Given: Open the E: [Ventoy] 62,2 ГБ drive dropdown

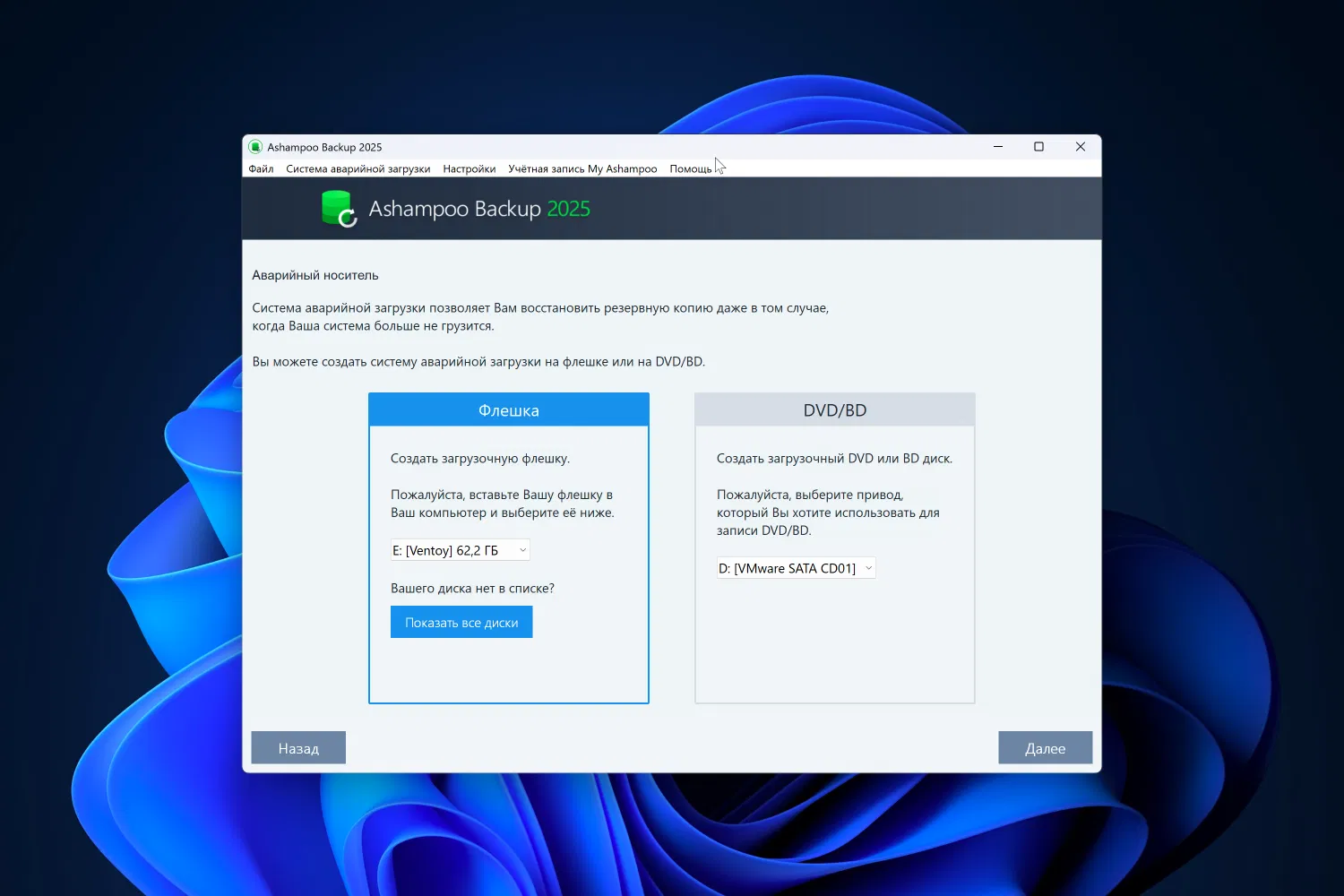Looking at the screenshot, I should click(461, 550).
